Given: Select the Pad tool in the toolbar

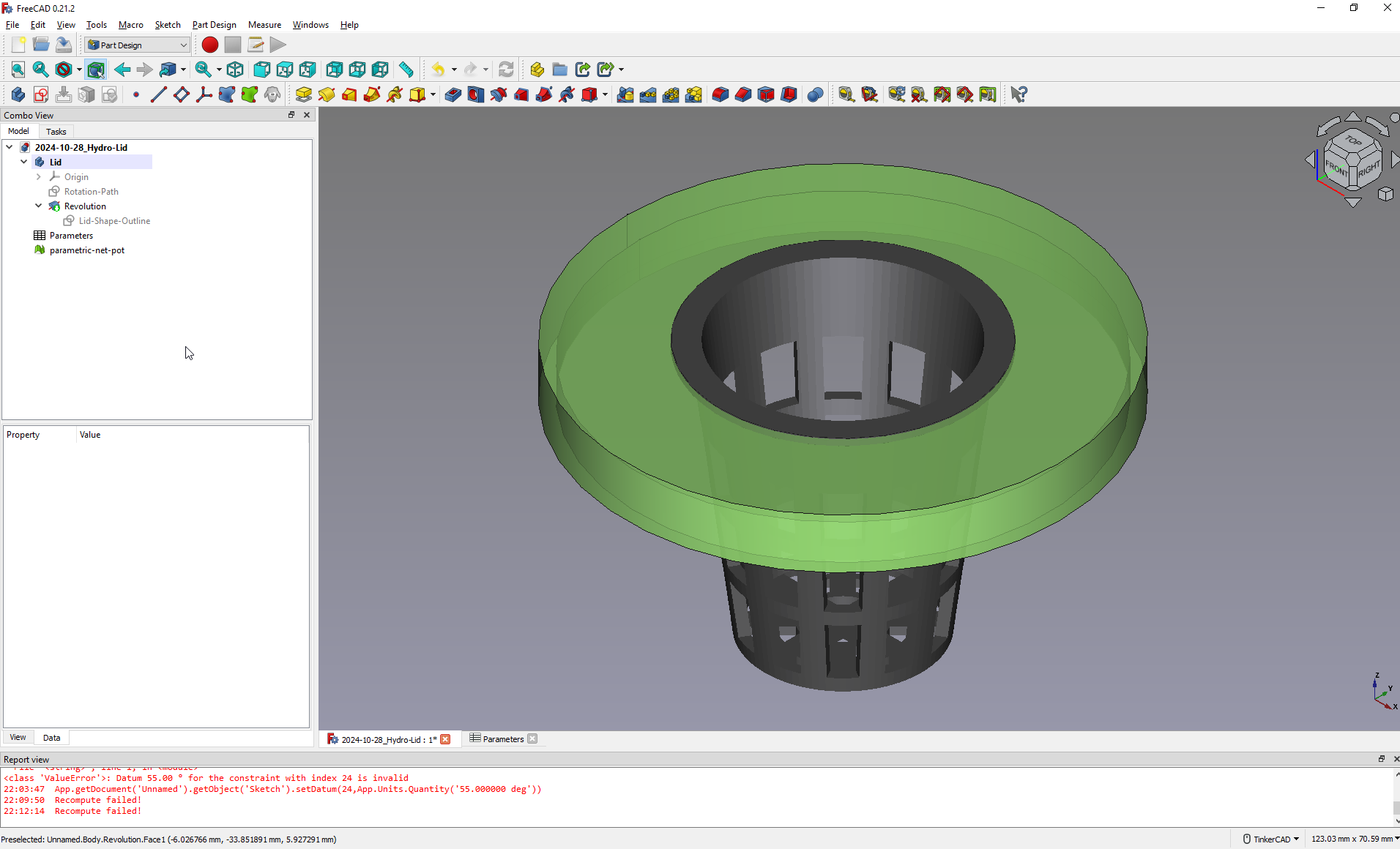Looking at the screenshot, I should [x=304, y=94].
